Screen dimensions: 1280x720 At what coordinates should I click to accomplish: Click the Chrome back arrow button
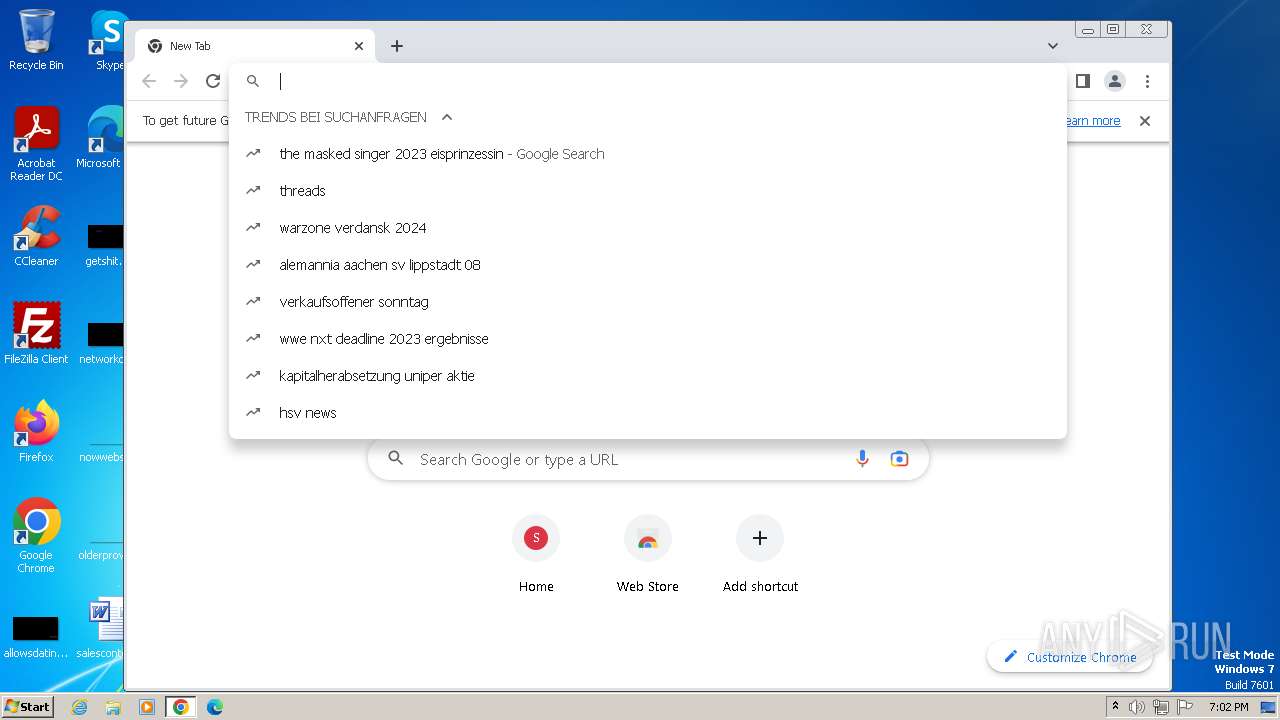click(149, 81)
